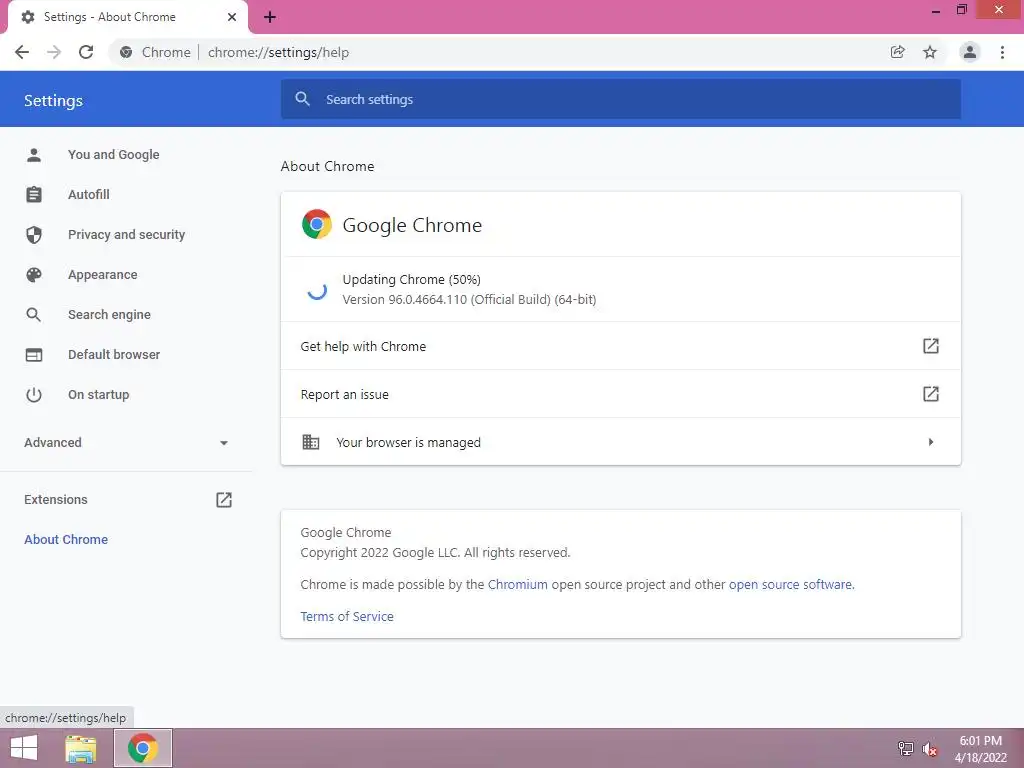This screenshot has width=1024, height=768.
Task: Select the Settings - About Chrome tab
Action: click(x=127, y=17)
